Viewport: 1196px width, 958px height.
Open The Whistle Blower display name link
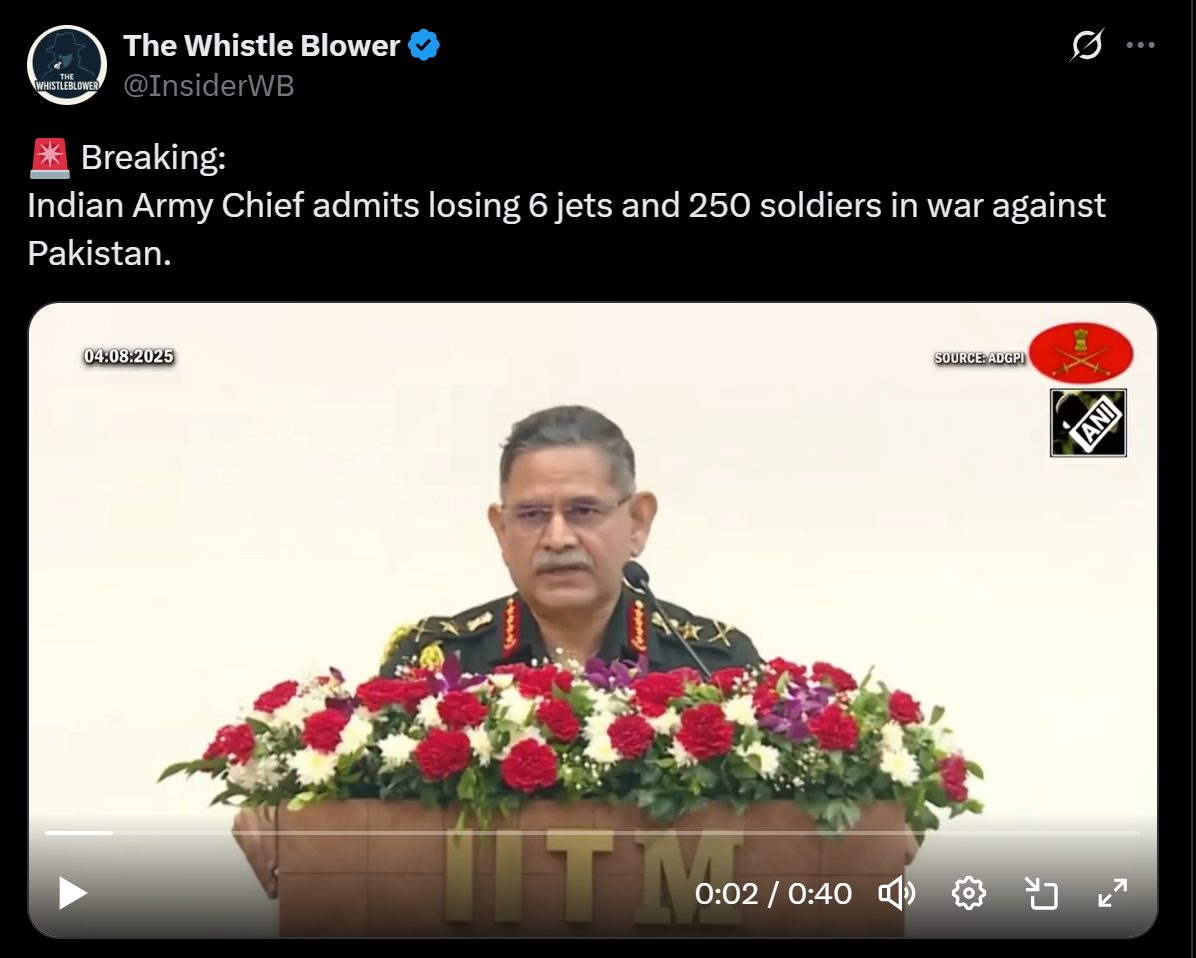coord(262,46)
